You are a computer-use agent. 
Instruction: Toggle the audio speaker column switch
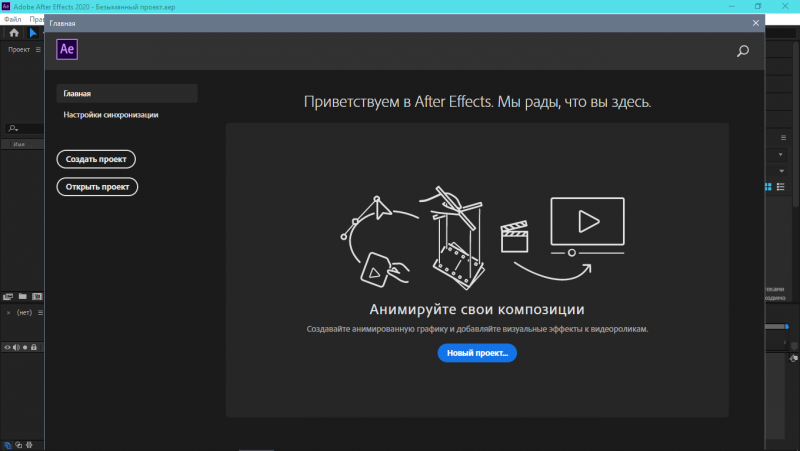coord(16,347)
